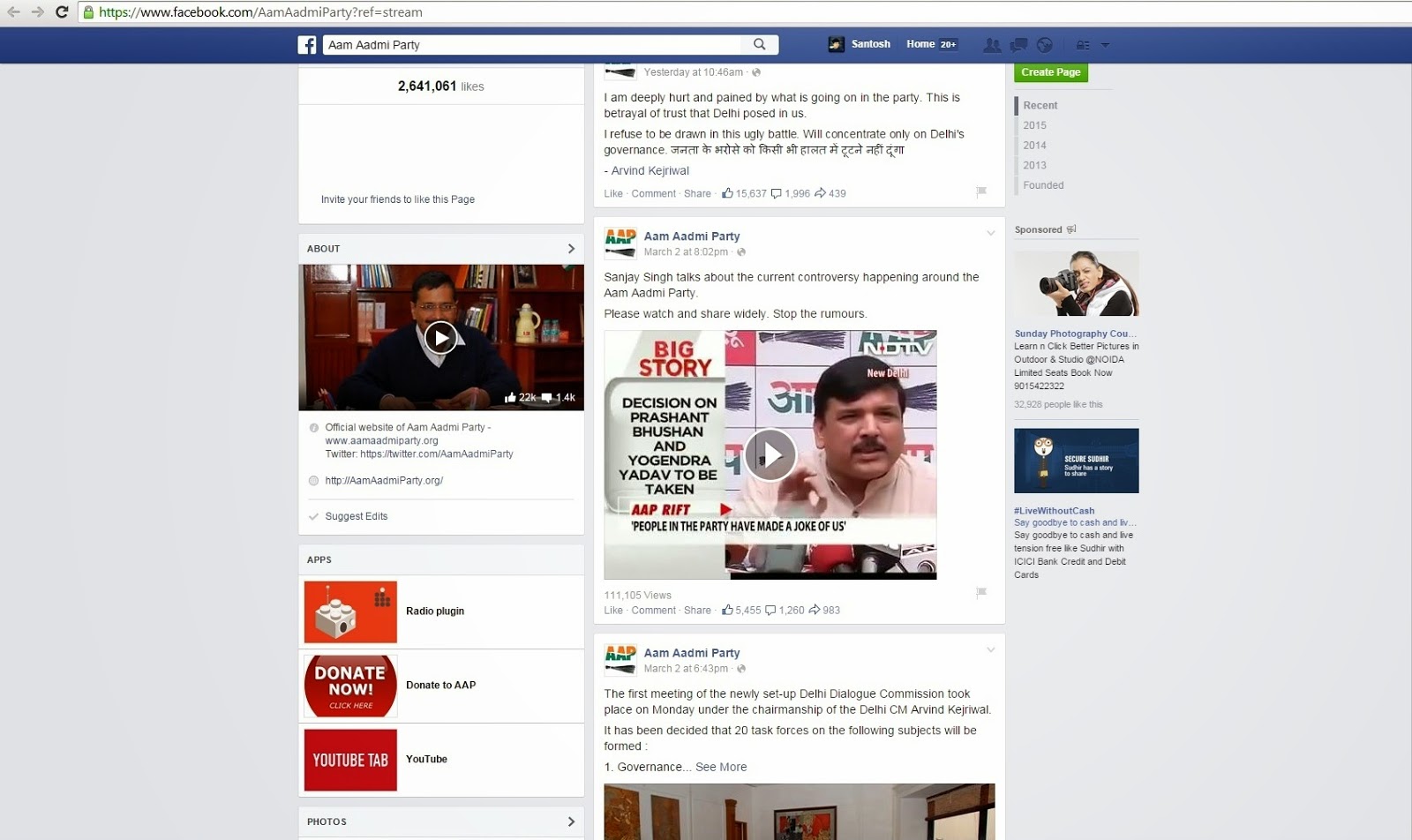
Task: Expand the post with See More
Action: [x=721, y=767]
